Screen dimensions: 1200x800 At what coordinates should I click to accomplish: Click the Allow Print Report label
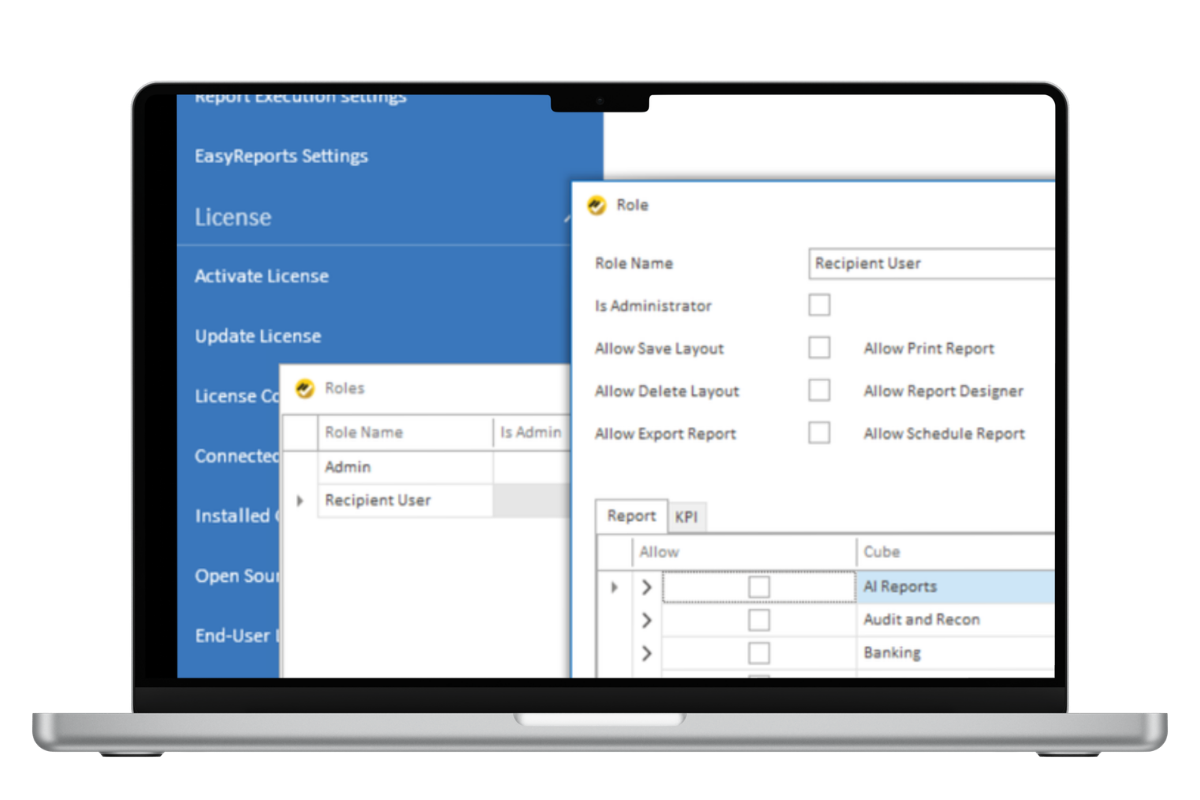pos(929,349)
